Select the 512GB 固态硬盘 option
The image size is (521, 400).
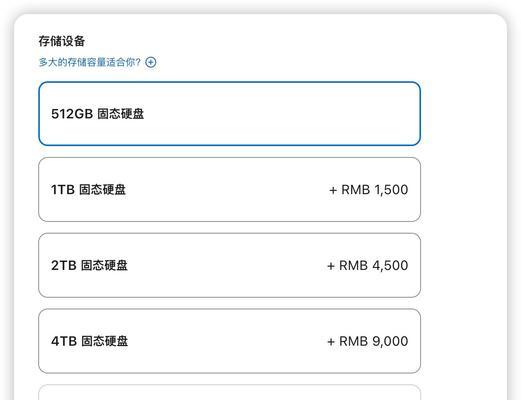pos(229,114)
